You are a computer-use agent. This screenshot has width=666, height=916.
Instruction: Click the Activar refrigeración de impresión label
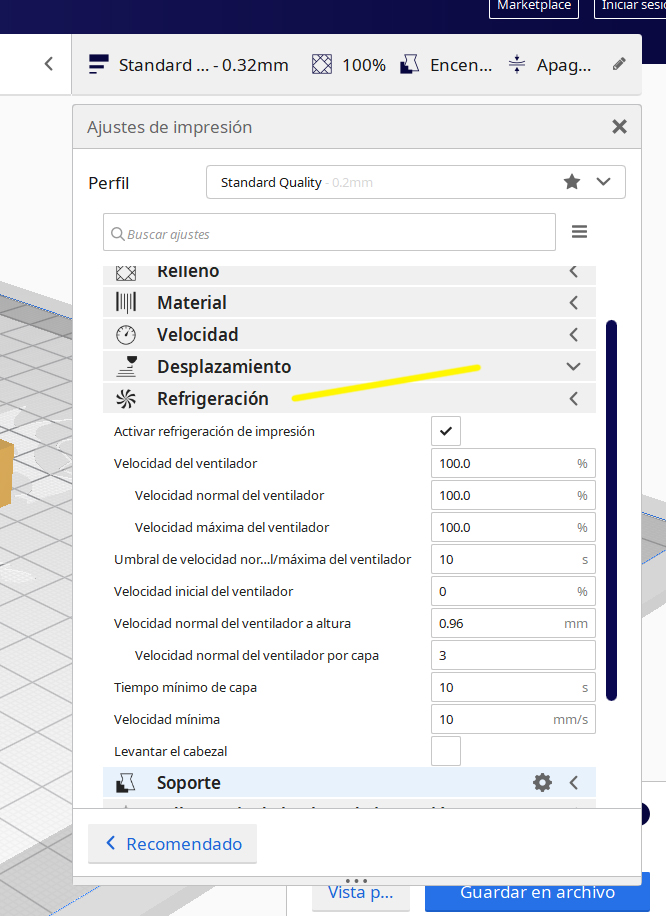[x=214, y=431]
